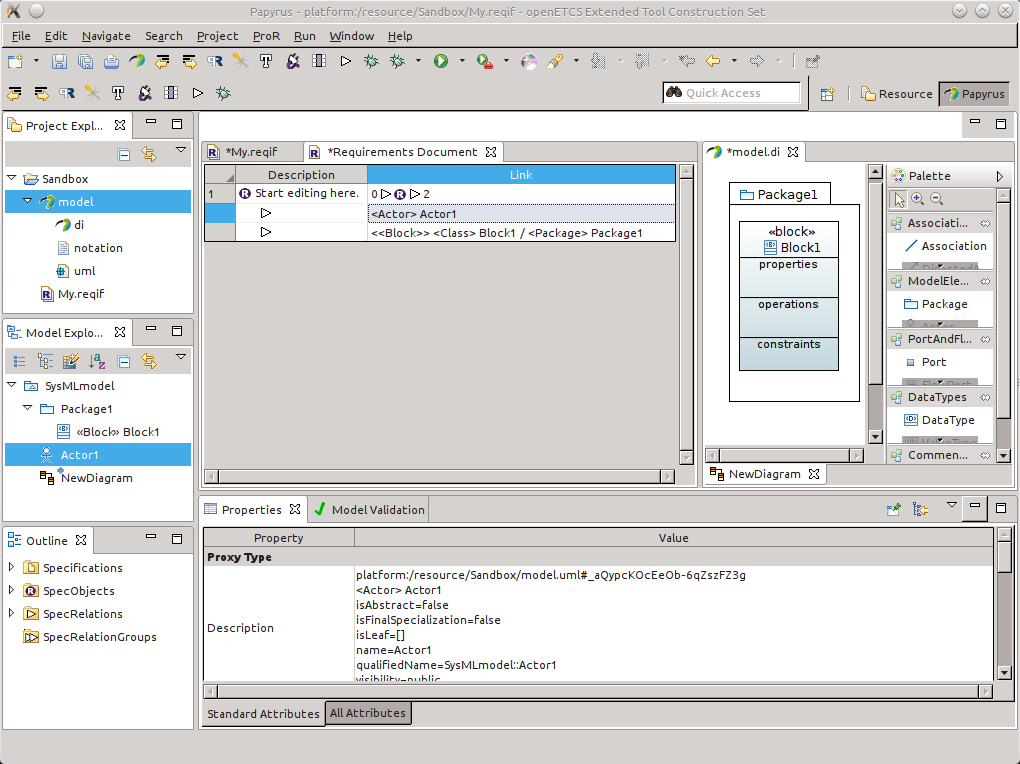This screenshot has width=1020, height=764.
Task: Click the Quick Access search field
Action: (x=732, y=93)
